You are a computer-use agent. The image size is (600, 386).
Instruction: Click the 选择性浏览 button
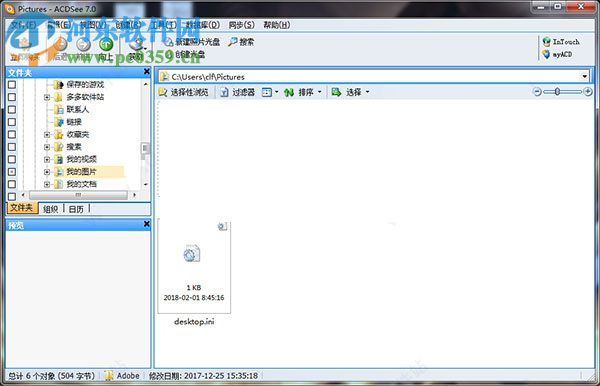(184, 92)
